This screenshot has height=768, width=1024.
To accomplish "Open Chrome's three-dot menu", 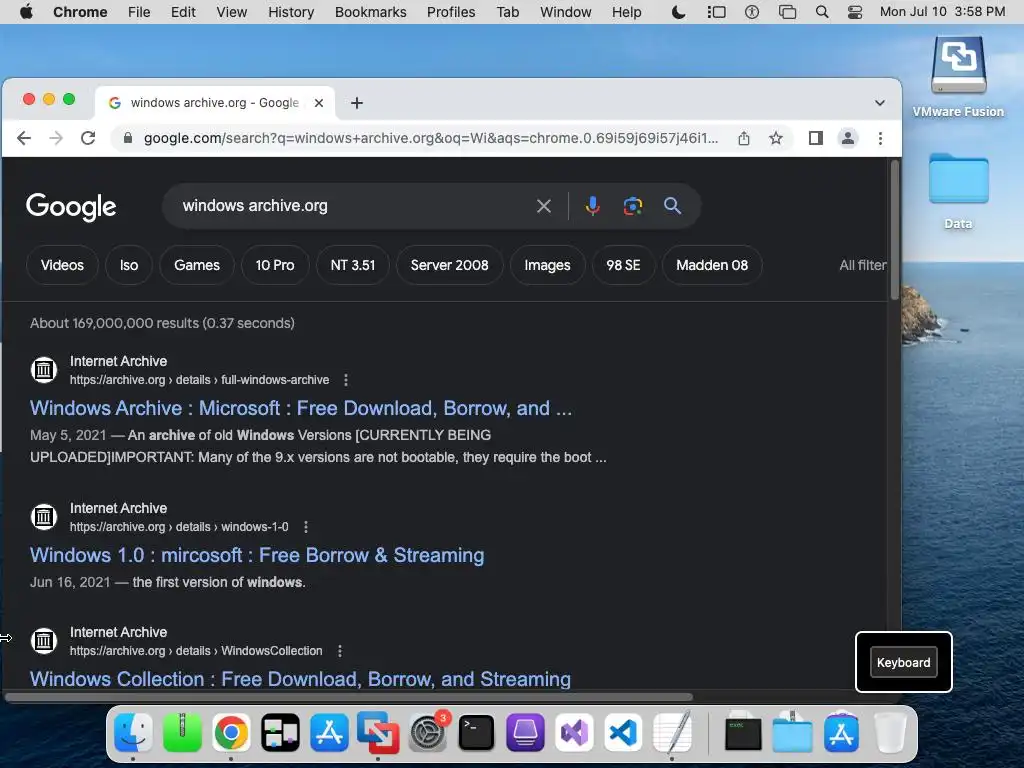I will (880, 138).
